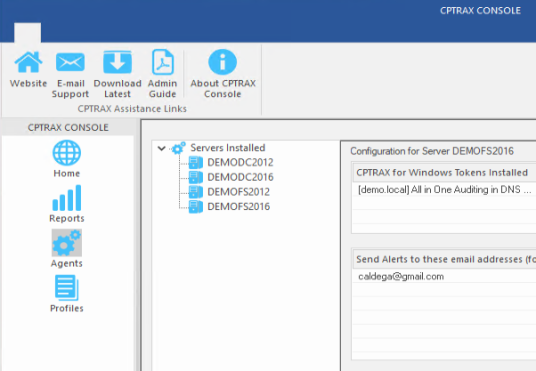Click the Profiles label in sidebar
536x371 pixels.
pyautogui.click(x=67, y=308)
